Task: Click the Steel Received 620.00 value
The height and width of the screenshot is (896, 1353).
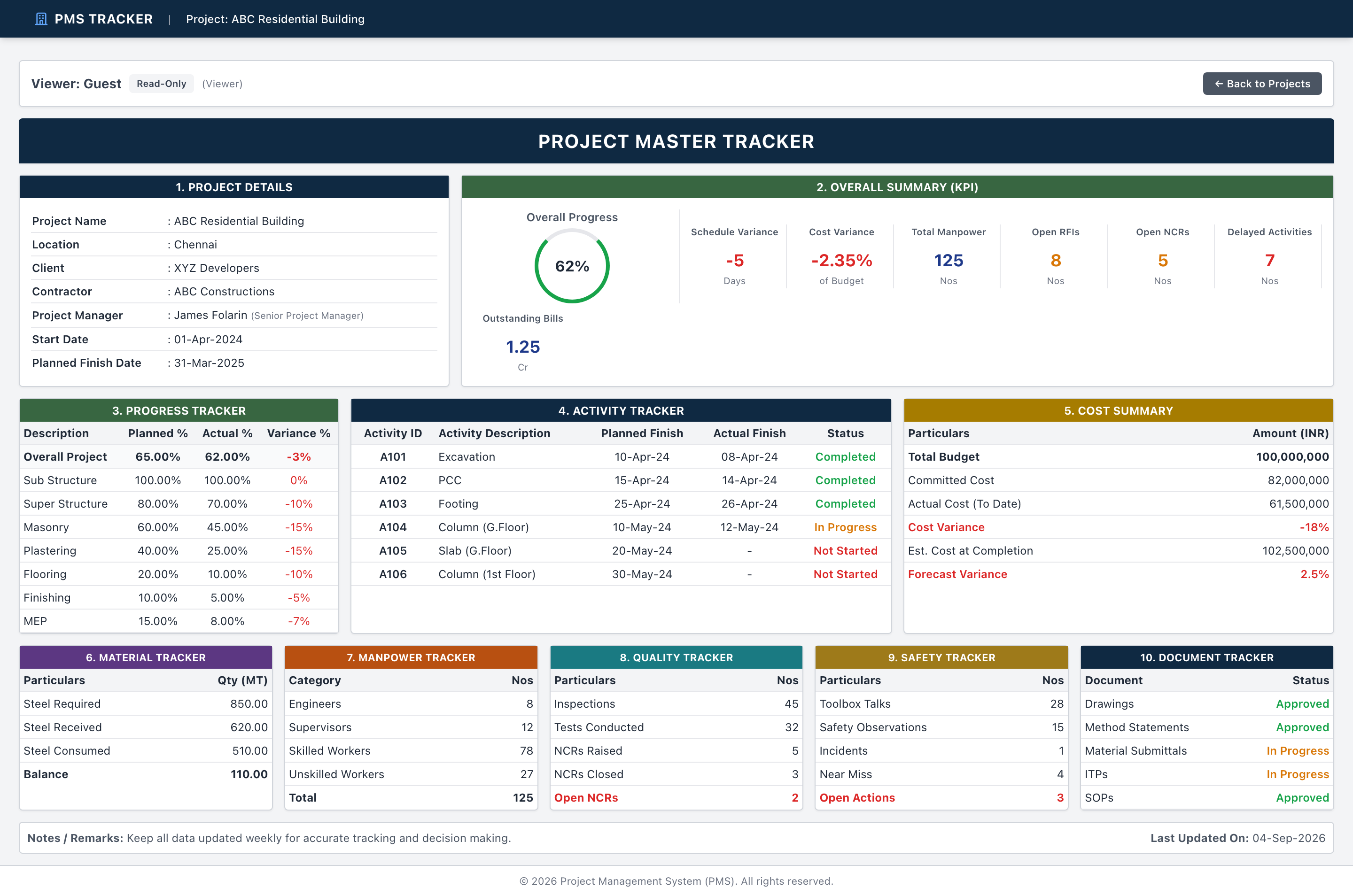Action: click(249, 727)
